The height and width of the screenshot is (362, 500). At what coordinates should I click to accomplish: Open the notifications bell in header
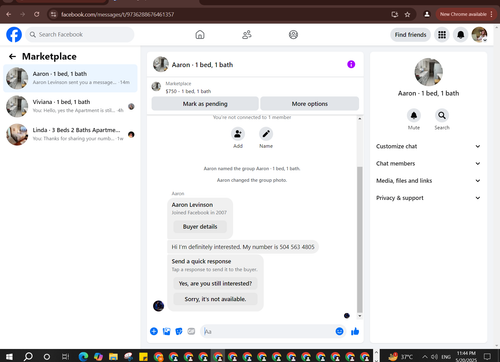(461, 35)
